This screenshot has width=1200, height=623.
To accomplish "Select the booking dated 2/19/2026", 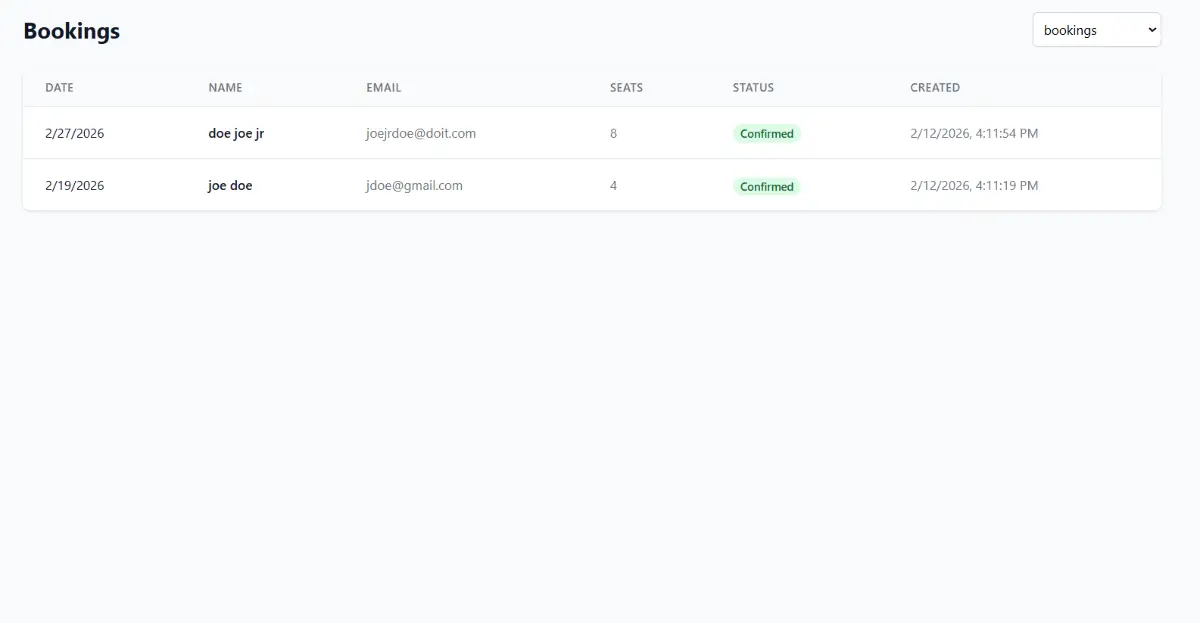I will coord(74,185).
